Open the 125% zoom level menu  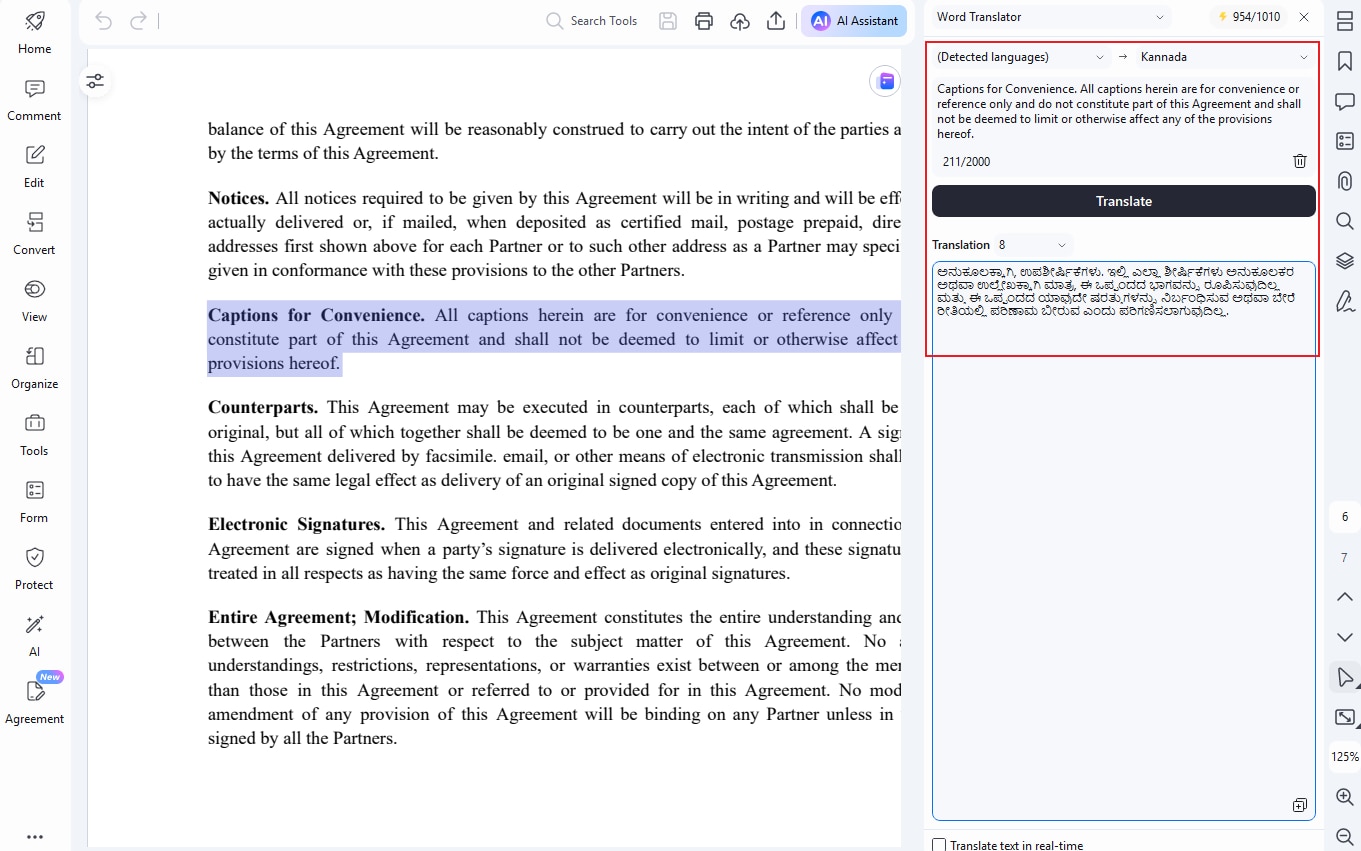pyautogui.click(x=1345, y=757)
